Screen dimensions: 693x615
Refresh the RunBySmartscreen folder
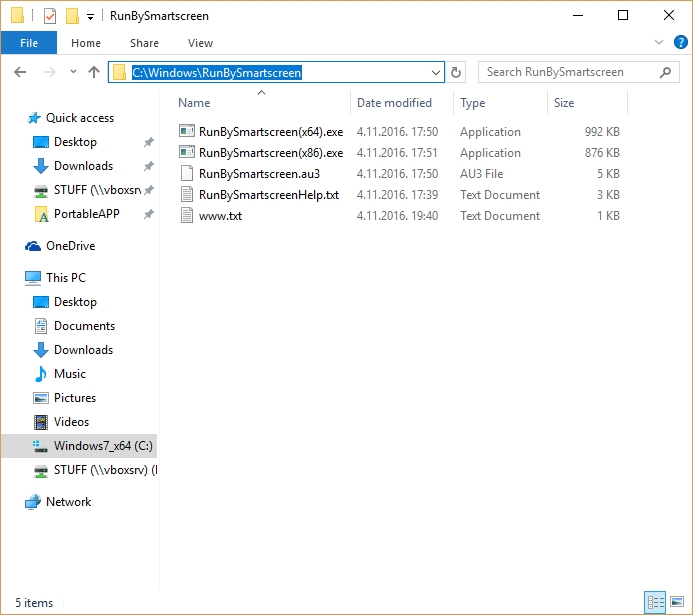pyautogui.click(x=456, y=72)
